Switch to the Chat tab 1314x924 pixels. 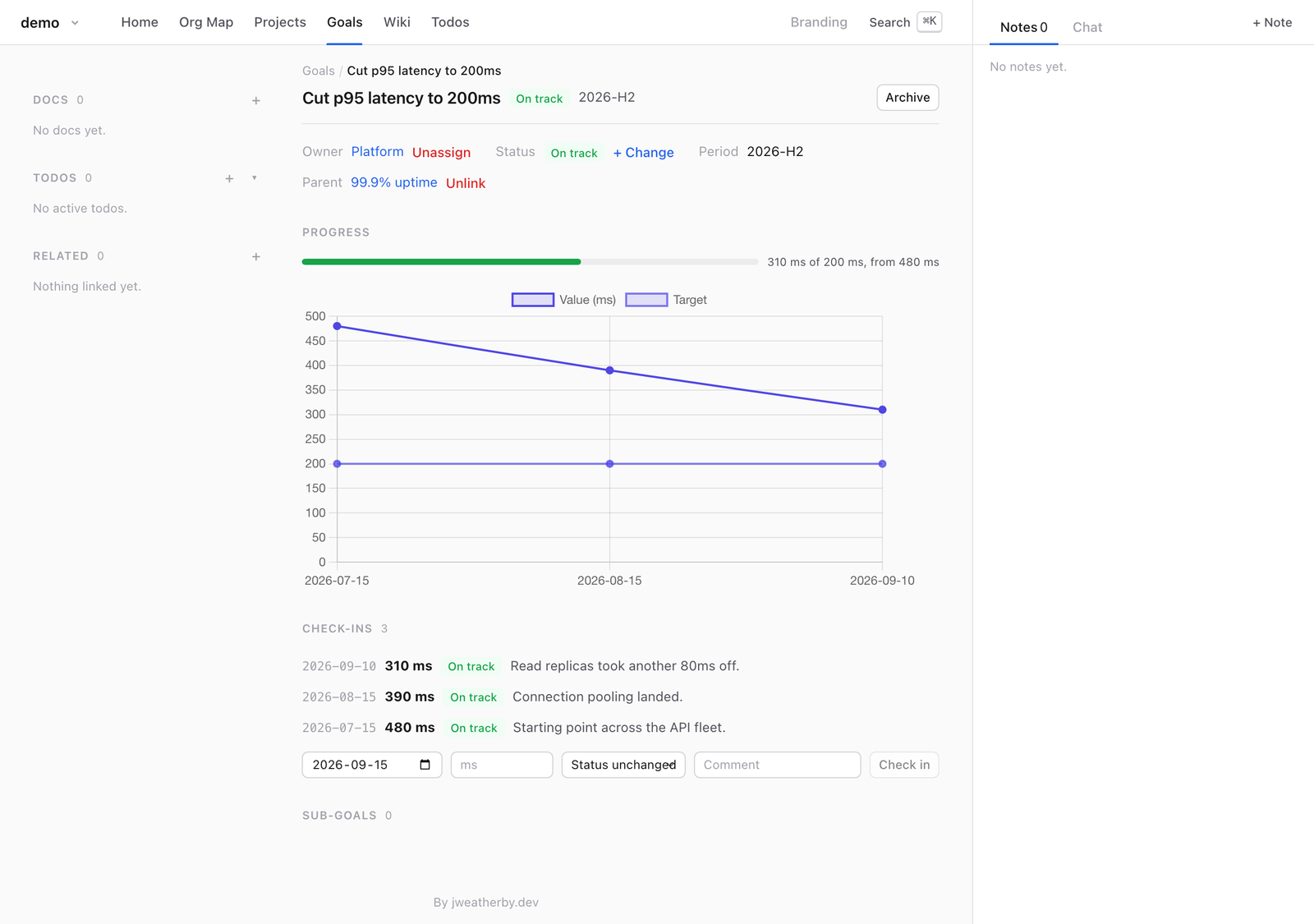click(1087, 27)
